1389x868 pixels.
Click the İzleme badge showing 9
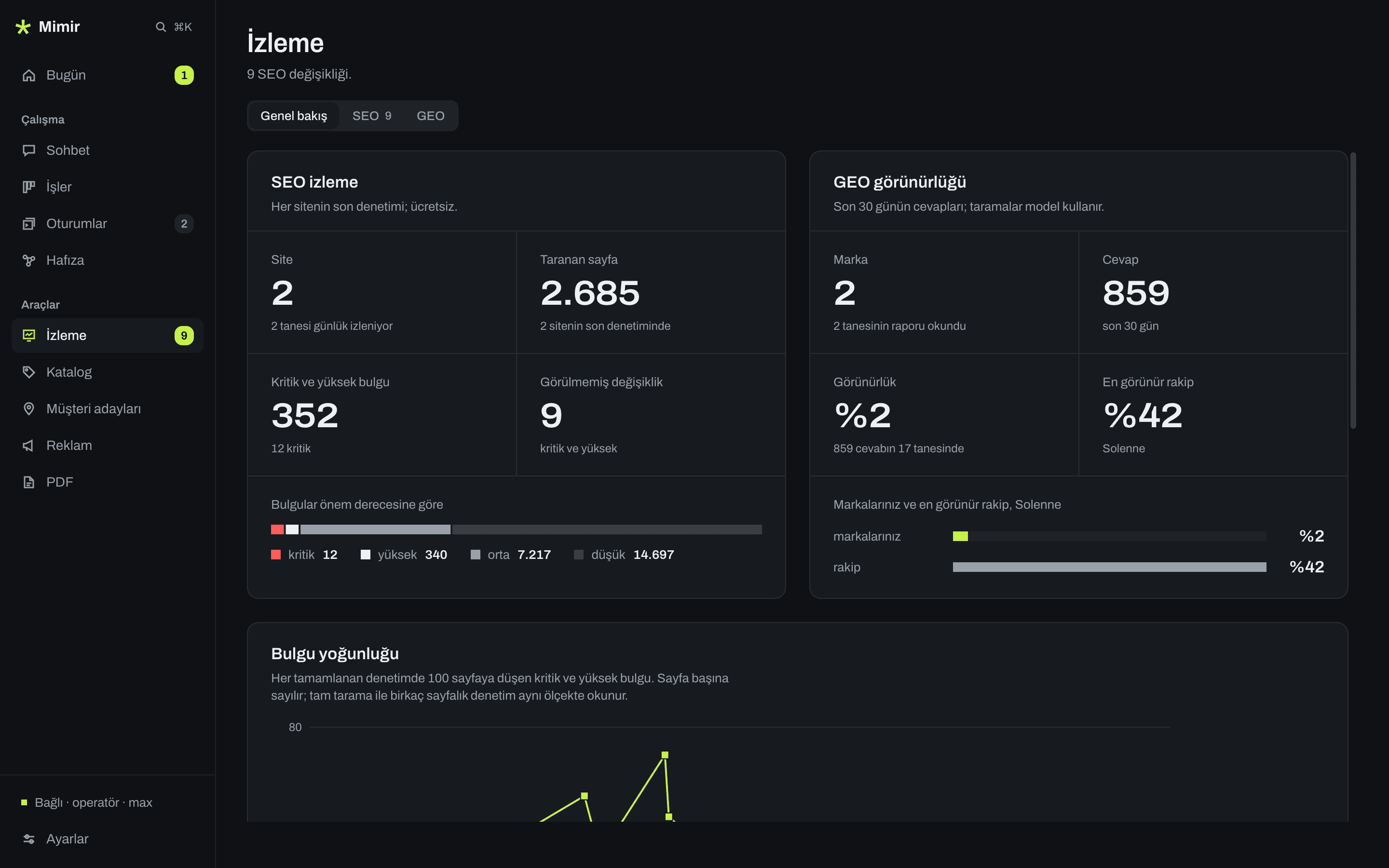click(184, 335)
